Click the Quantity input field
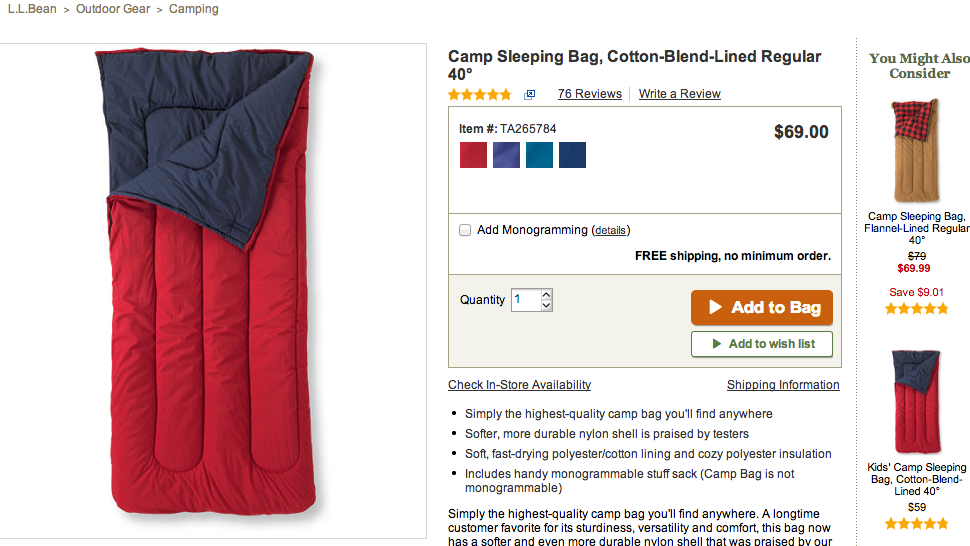970x546 pixels. [525, 300]
